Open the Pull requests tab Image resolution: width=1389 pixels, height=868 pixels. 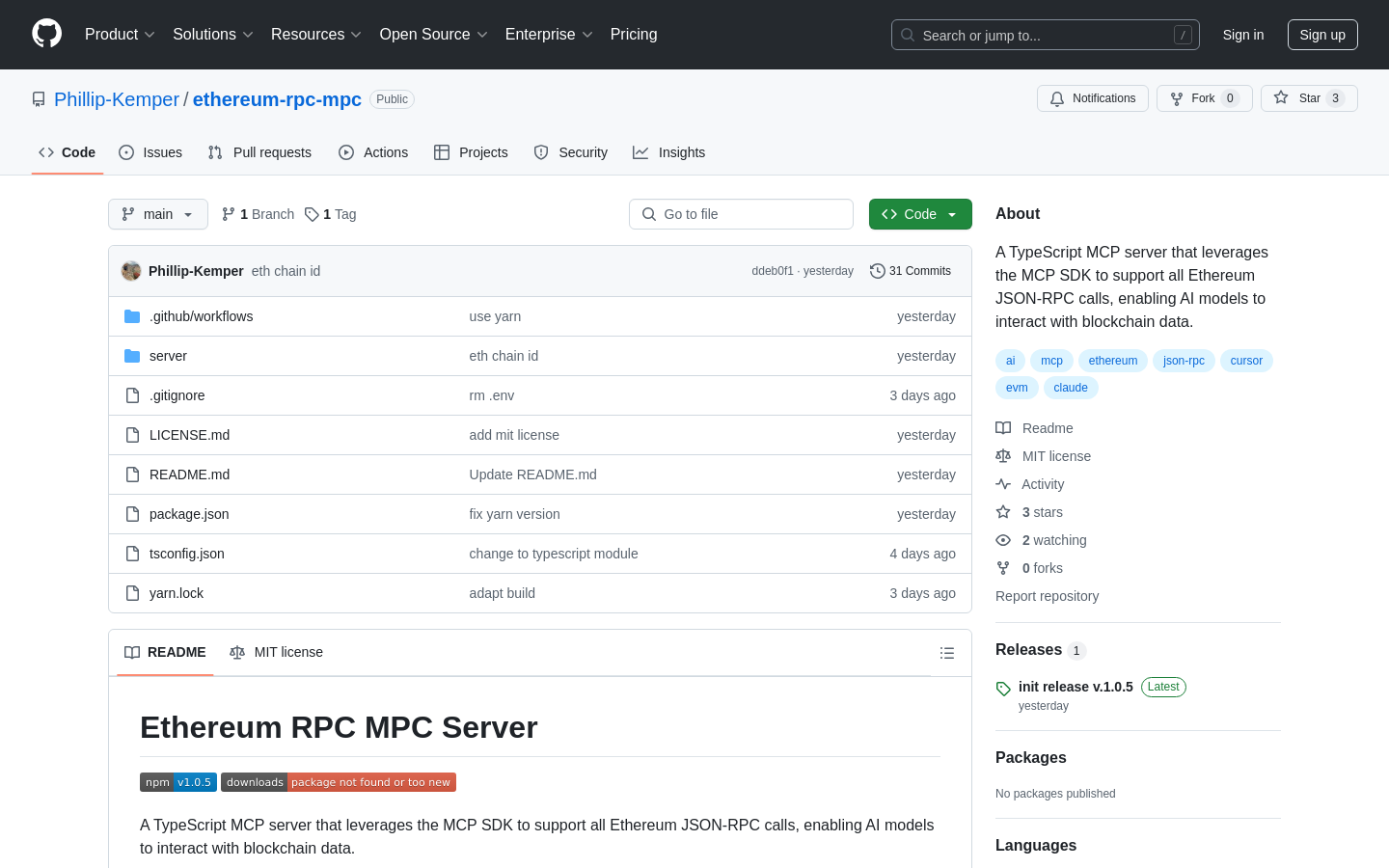[x=259, y=152]
